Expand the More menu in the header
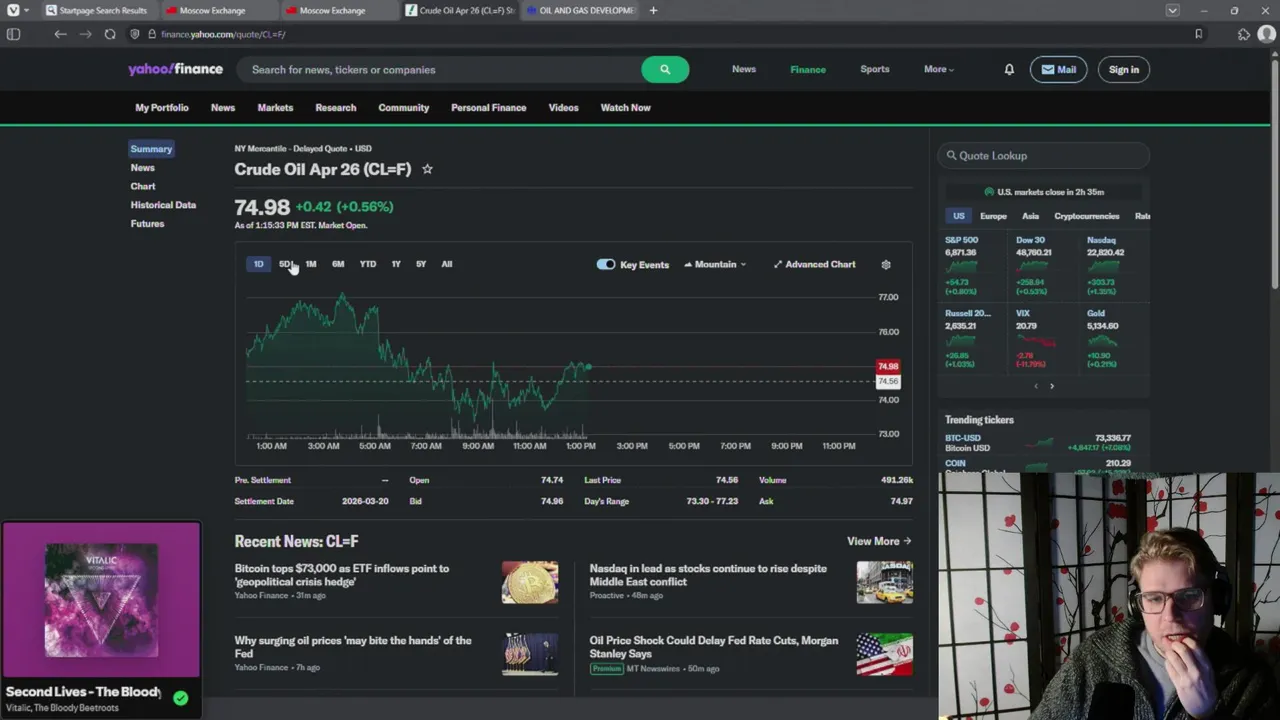Screen dimensions: 1280x720 tap(939, 69)
